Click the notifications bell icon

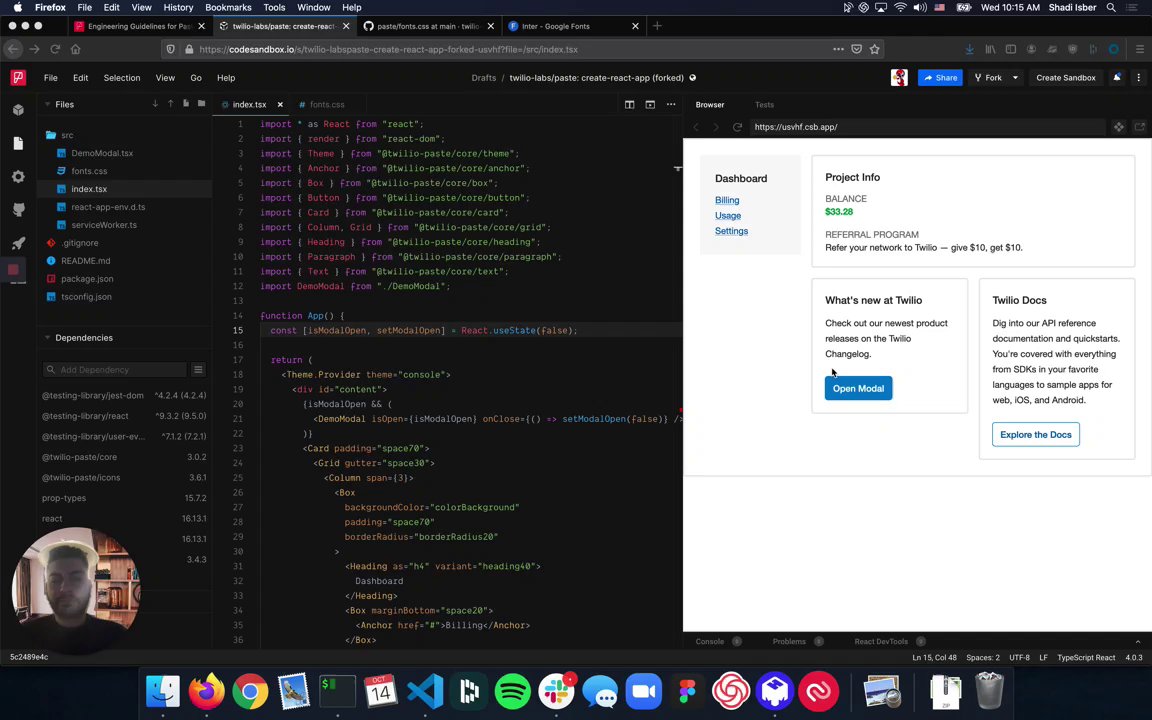coord(1117,77)
